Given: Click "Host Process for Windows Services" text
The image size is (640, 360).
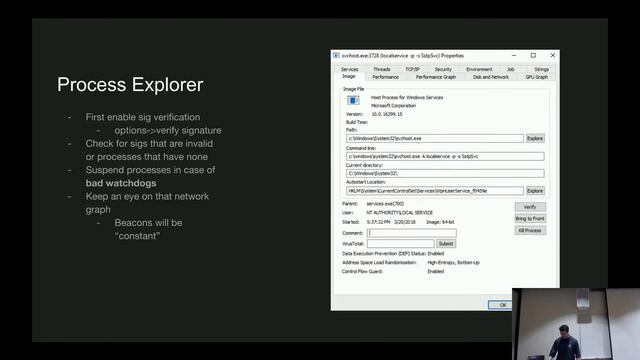Looking at the screenshot, I should [407, 98].
